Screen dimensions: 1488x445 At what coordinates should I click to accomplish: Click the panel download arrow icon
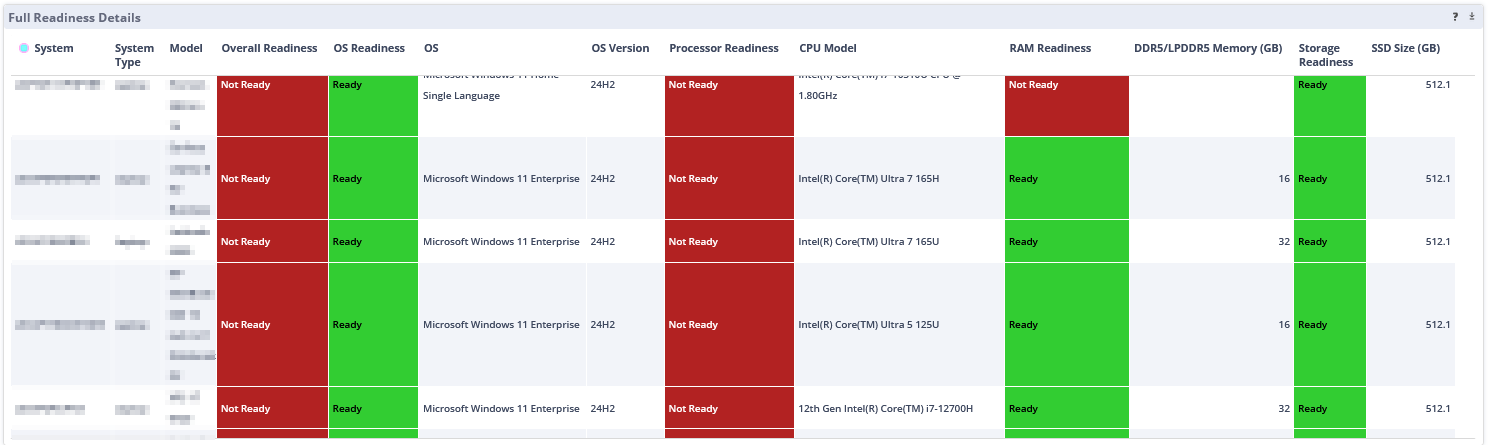click(1472, 17)
